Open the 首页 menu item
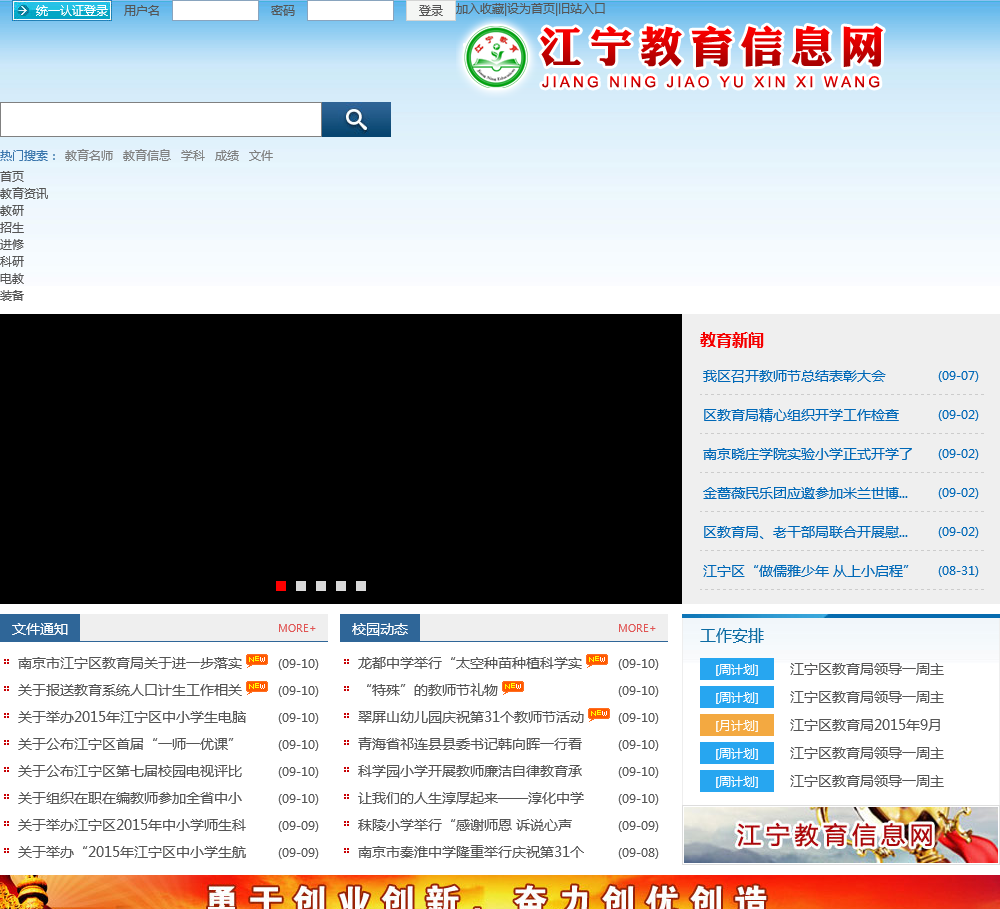This screenshot has width=1000, height=909. pyautogui.click(x=12, y=177)
